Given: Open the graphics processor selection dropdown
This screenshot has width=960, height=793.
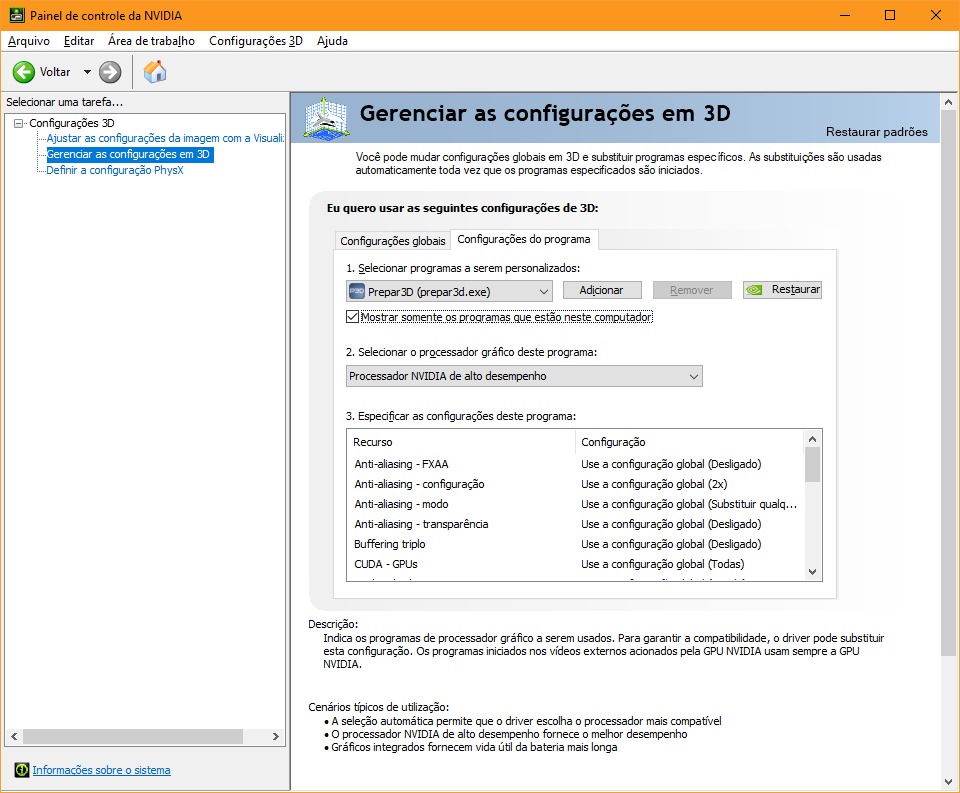Looking at the screenshot, I should click(524, 376).
